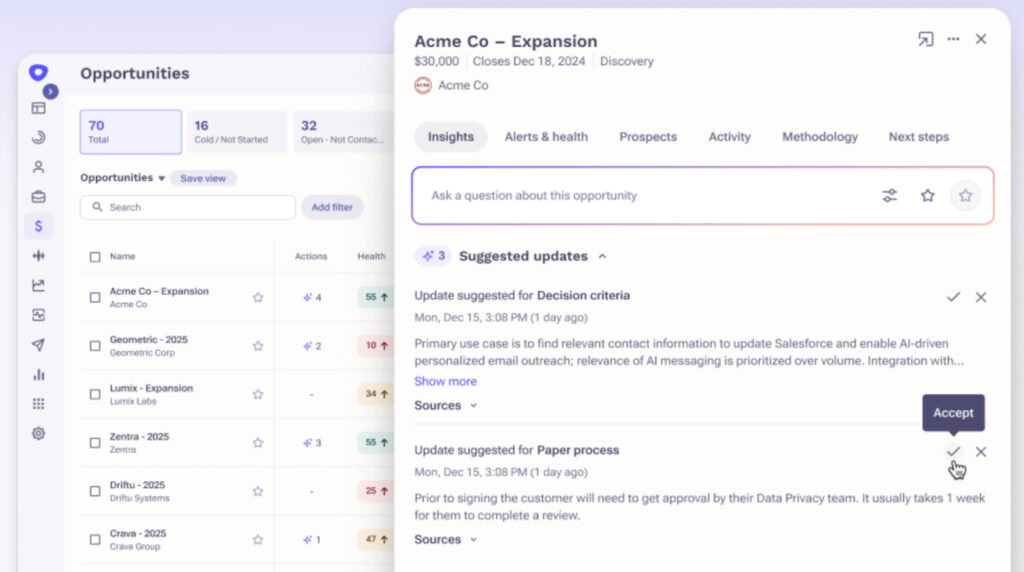Screen dimensions: 1024x572
Task: Click the Add filter button
Action: 332,207
